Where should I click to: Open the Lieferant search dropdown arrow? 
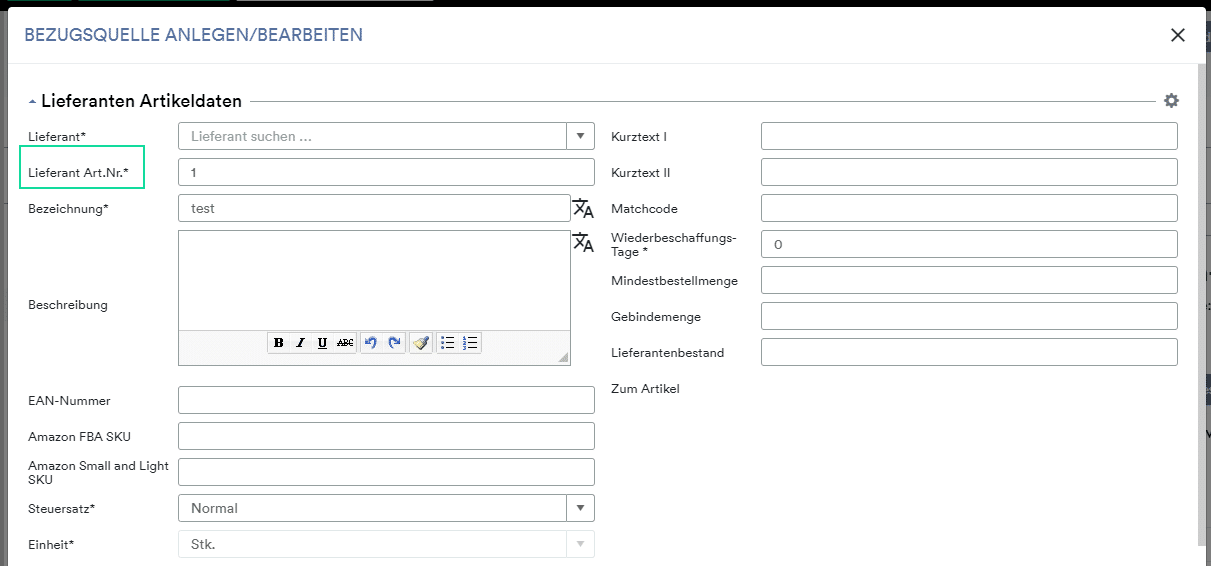[x=581, y=136]
